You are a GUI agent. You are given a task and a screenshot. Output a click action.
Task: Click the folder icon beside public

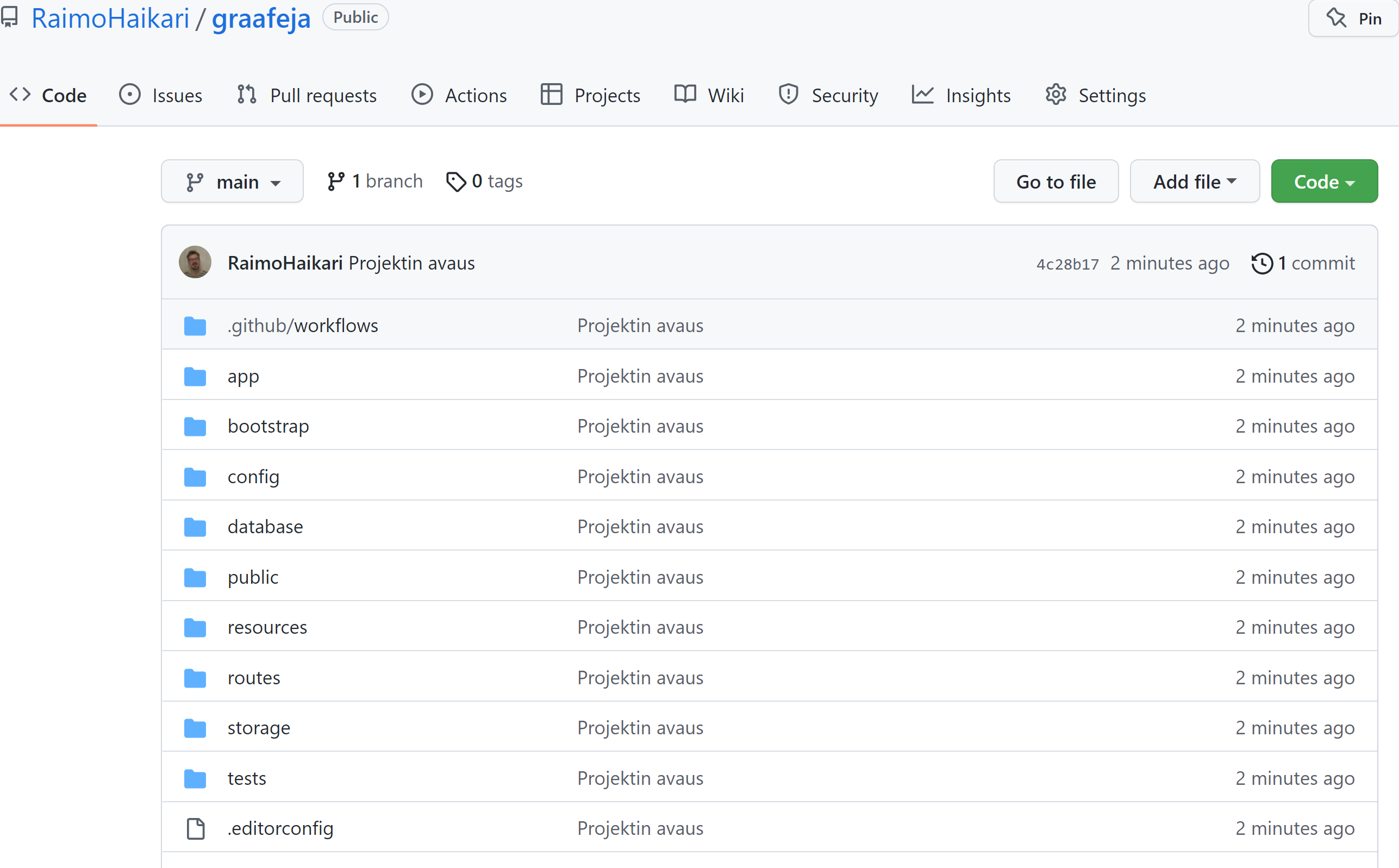click(195, 578)
